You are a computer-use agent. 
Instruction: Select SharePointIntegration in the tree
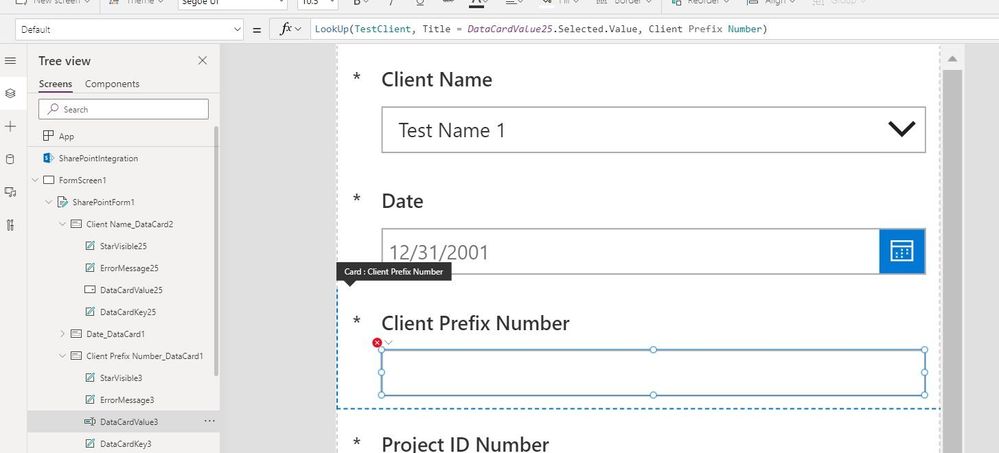pyautogui.click(x=98, y=158)
